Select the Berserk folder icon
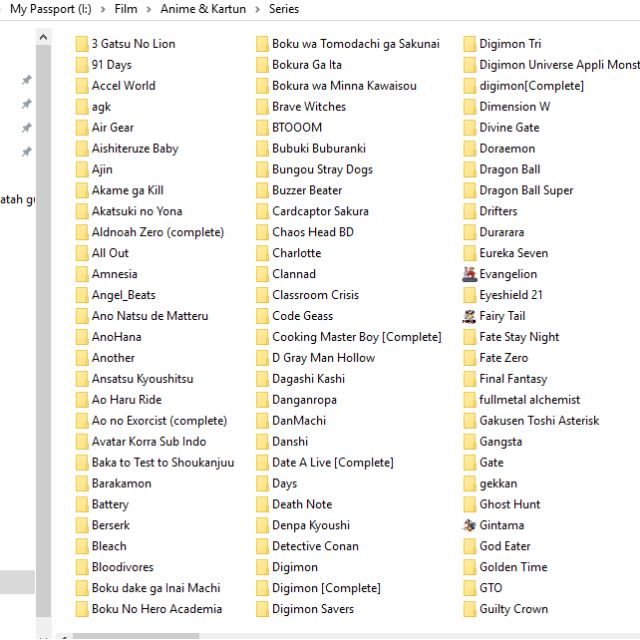Image resolution: width=640 pixels, height=640 pixels. (x=82, y=525)
